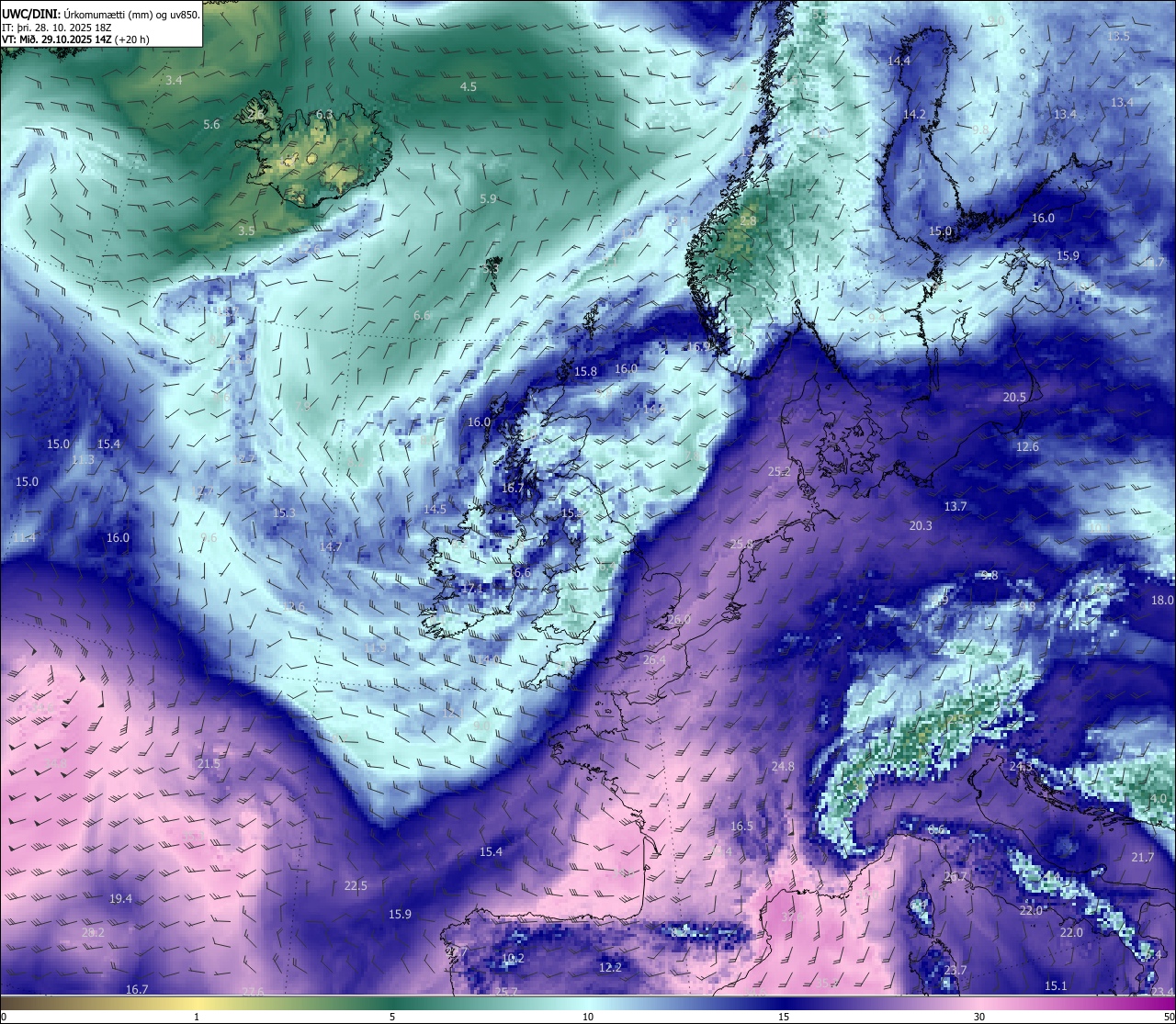This screenshot has width=1176, height=1024.
Task: Click the 21.7 value label
Action: point(1142,857)
